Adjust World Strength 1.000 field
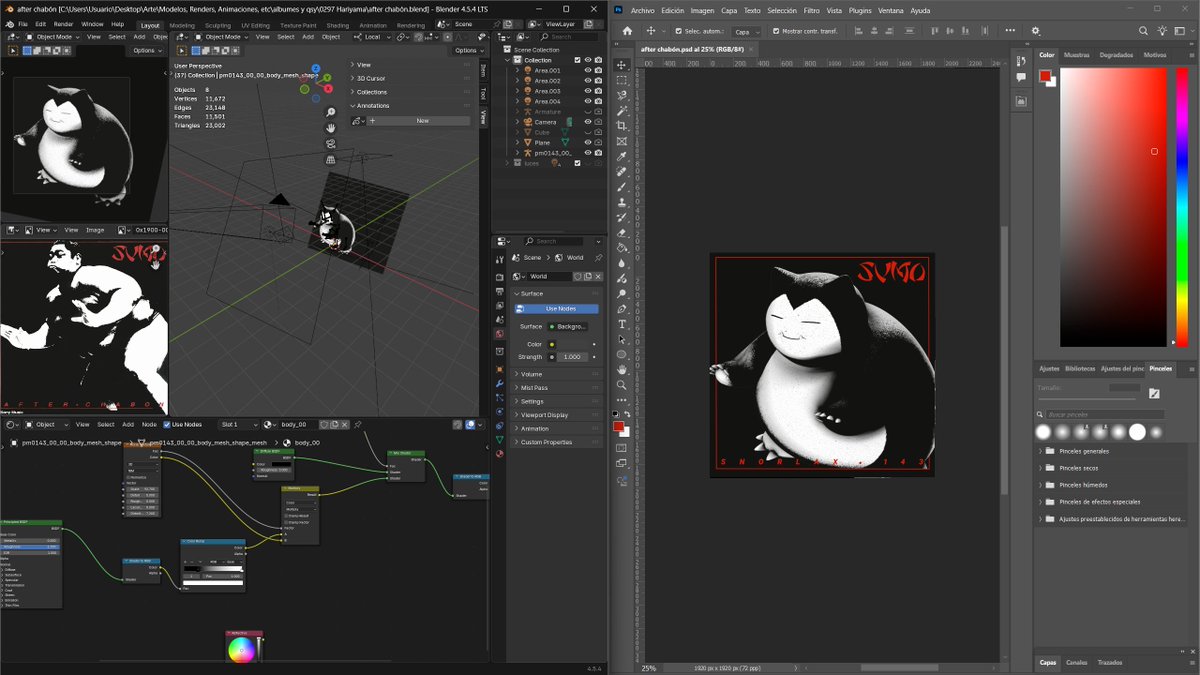Screen dimensions: 1200x675 571,357
